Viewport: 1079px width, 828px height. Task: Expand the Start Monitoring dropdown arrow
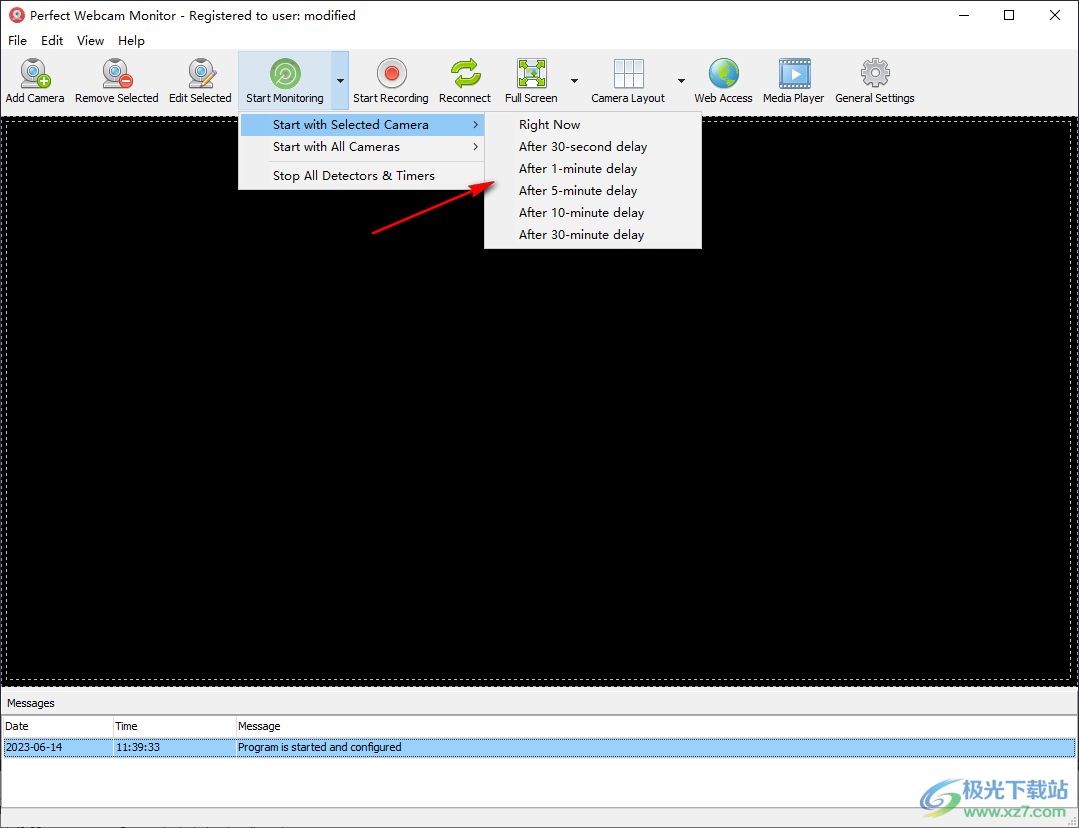click(340, 81)
